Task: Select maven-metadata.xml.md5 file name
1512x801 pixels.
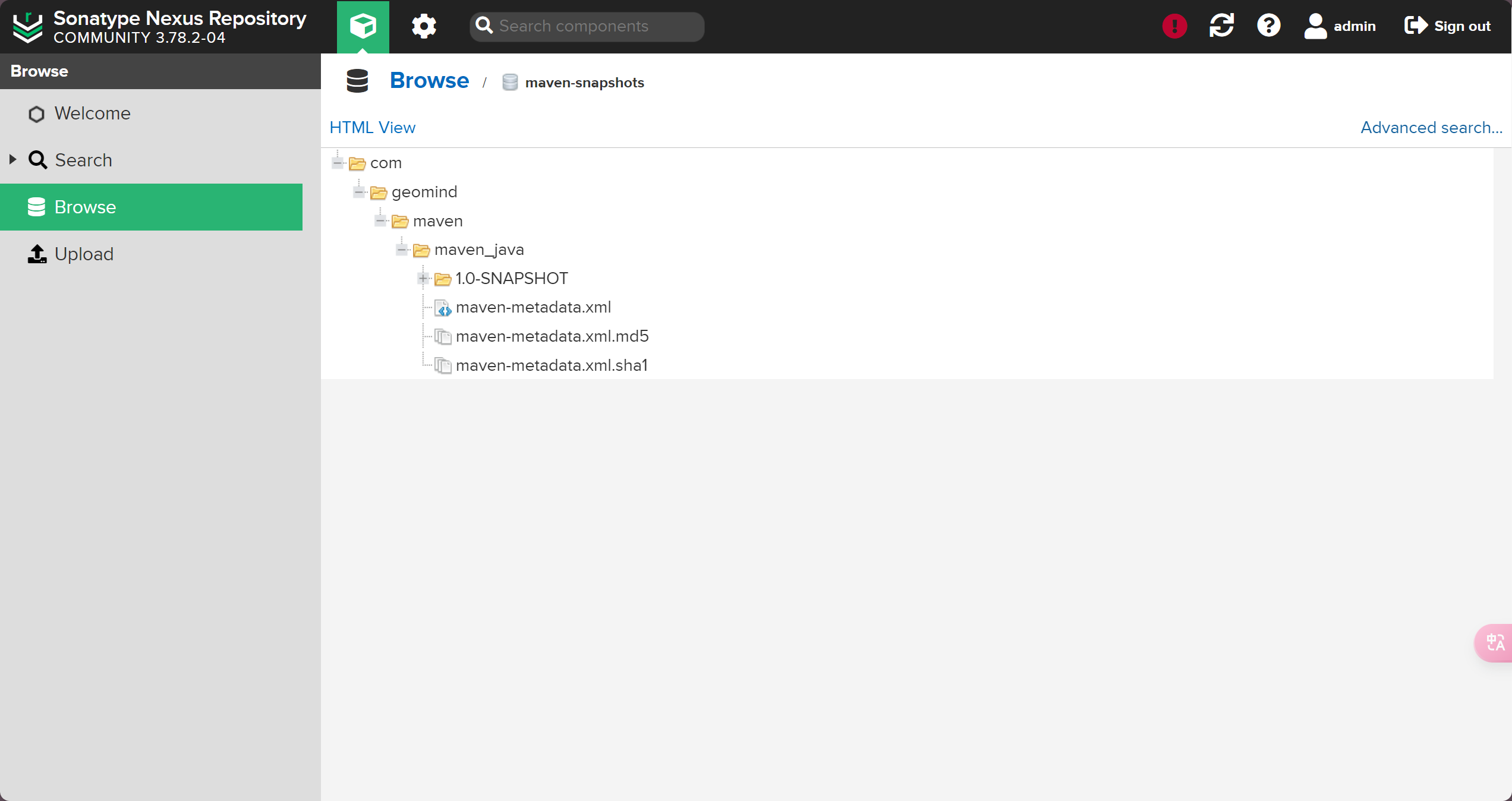Action: (x=552, y=336)
